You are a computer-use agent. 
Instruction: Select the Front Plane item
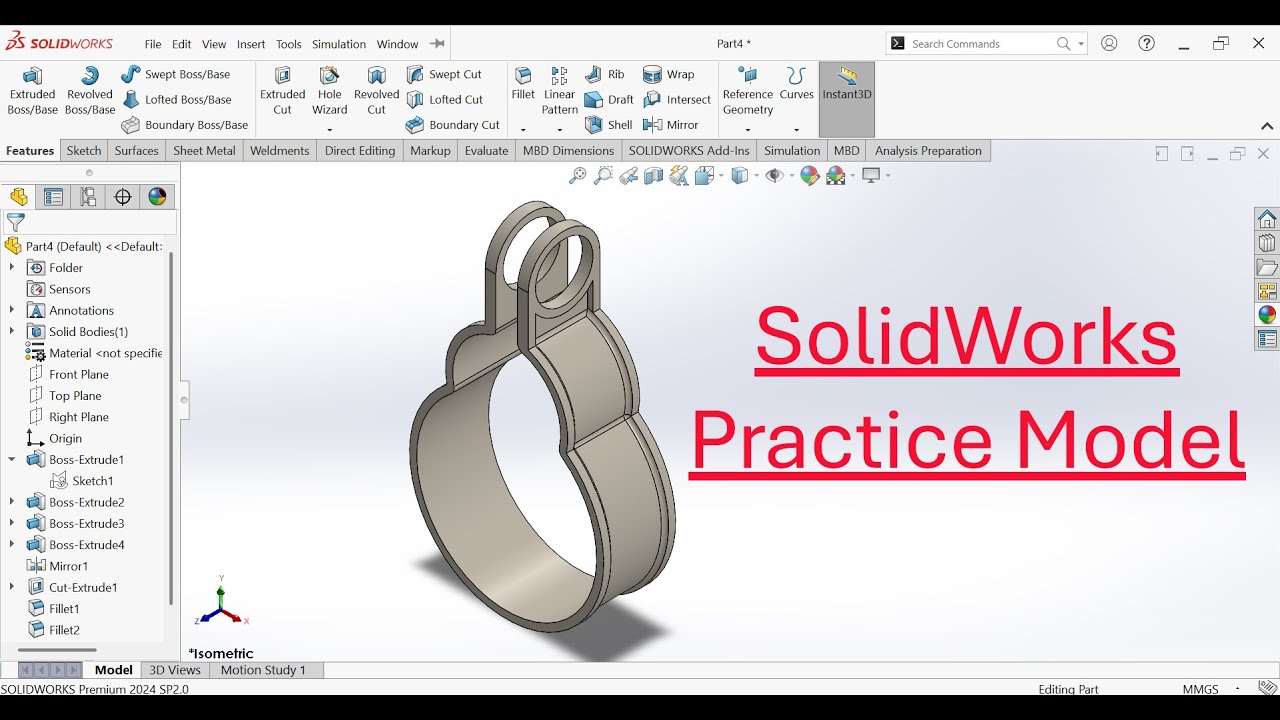[68, 374]
